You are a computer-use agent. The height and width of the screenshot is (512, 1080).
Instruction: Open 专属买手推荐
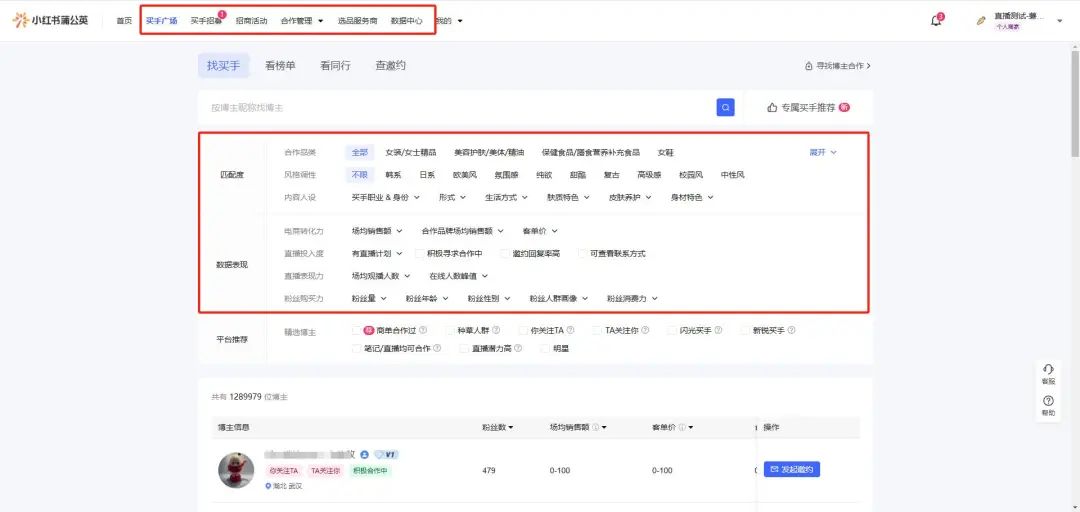(809, 107)
